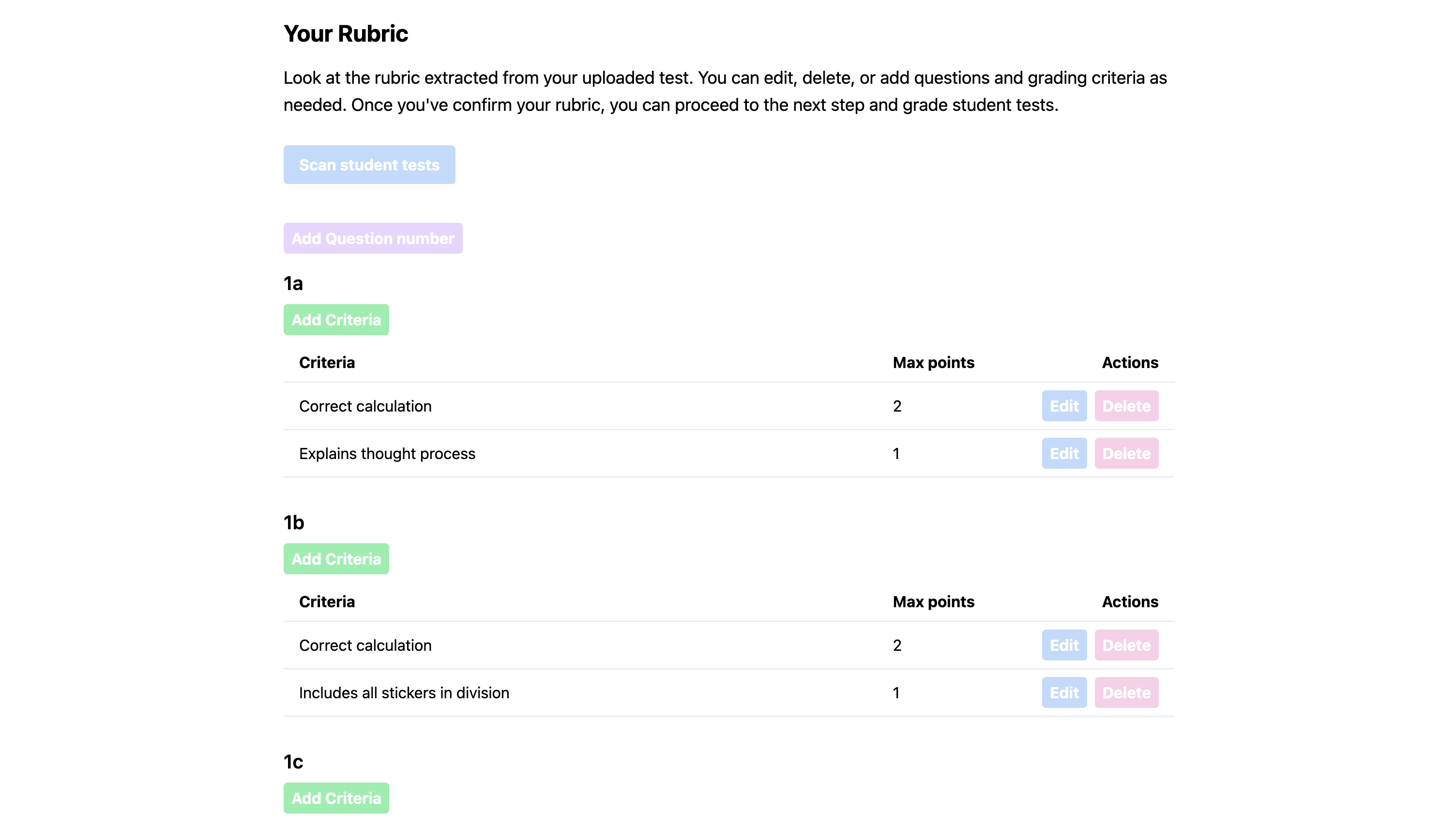Delete 1b Correct calculation criterion
Image resolution: width=1456 pixels, height=829 pixels.
click(x=1126, y=645)
